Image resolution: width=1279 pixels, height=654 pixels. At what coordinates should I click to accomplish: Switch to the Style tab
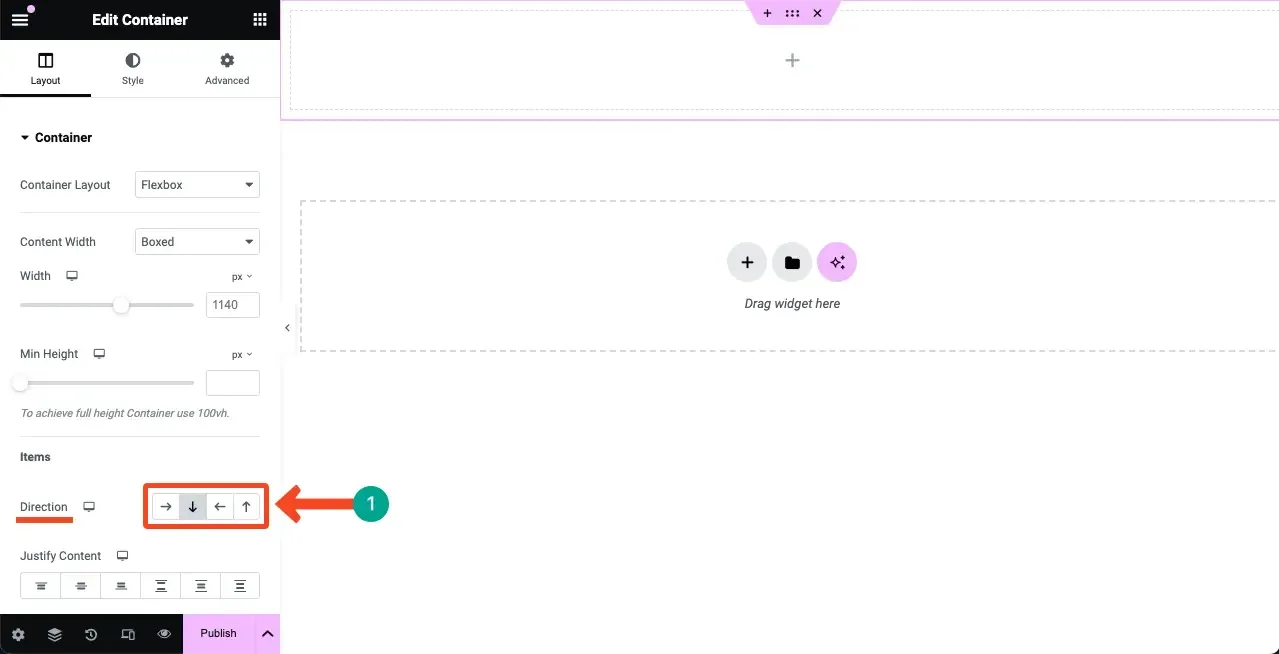point(133,69)
